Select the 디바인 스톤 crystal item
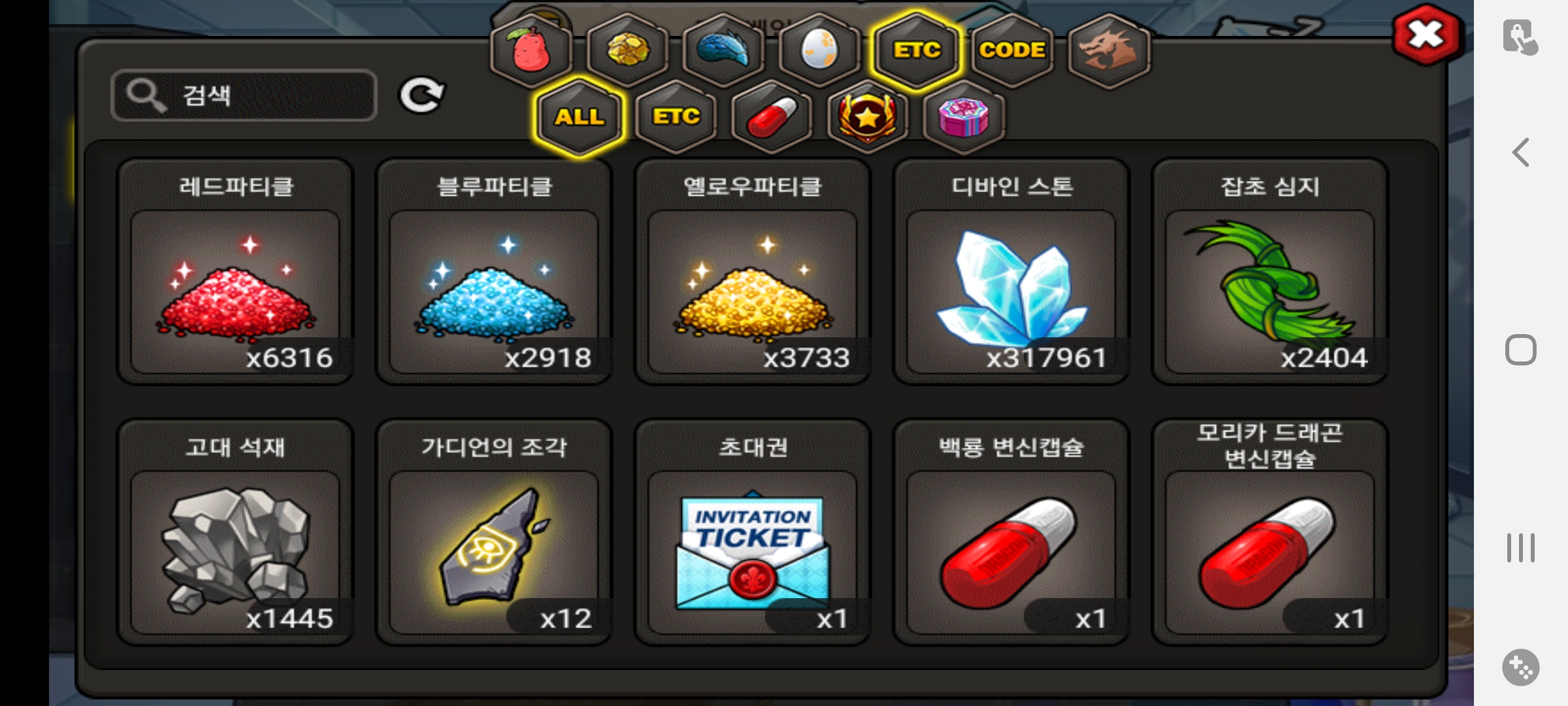The image size is (1568, 706). (1011, 271)
